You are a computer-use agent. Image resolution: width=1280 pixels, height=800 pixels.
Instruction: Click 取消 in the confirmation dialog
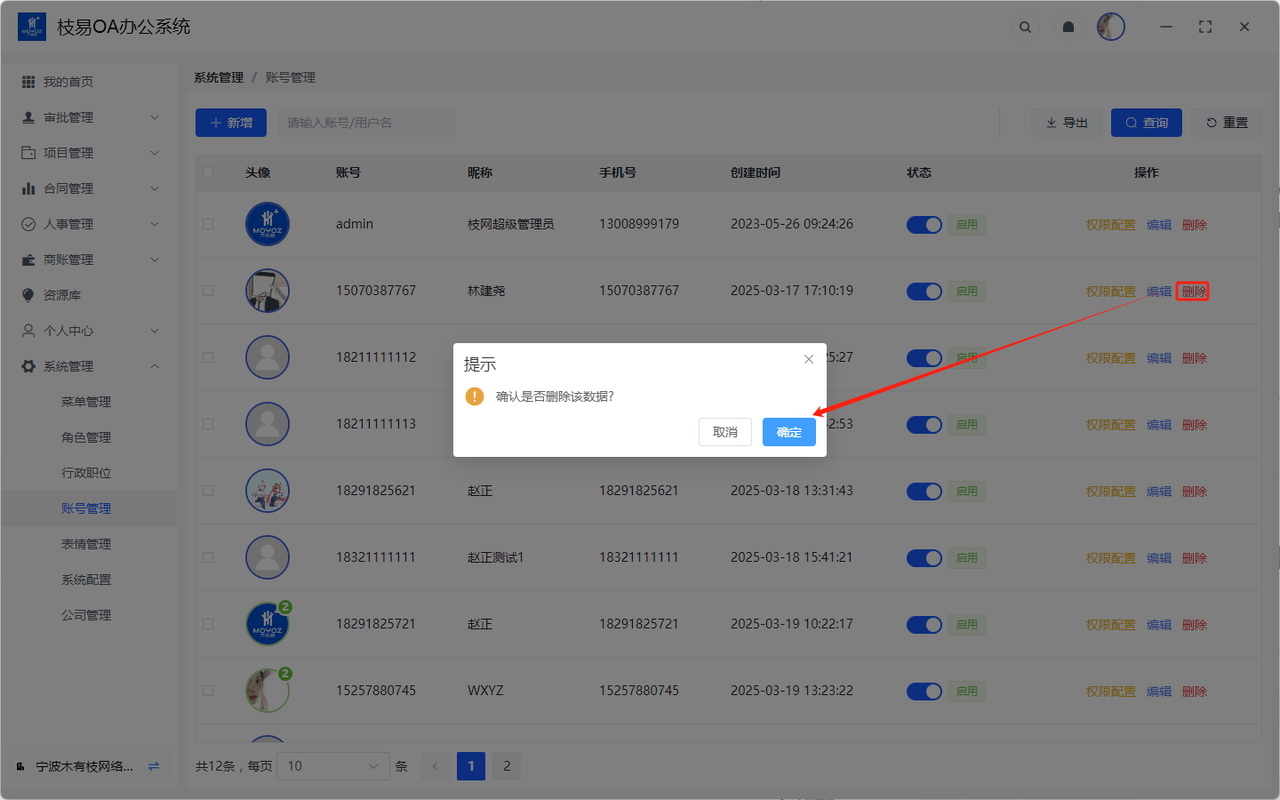(x=725, y=432)
